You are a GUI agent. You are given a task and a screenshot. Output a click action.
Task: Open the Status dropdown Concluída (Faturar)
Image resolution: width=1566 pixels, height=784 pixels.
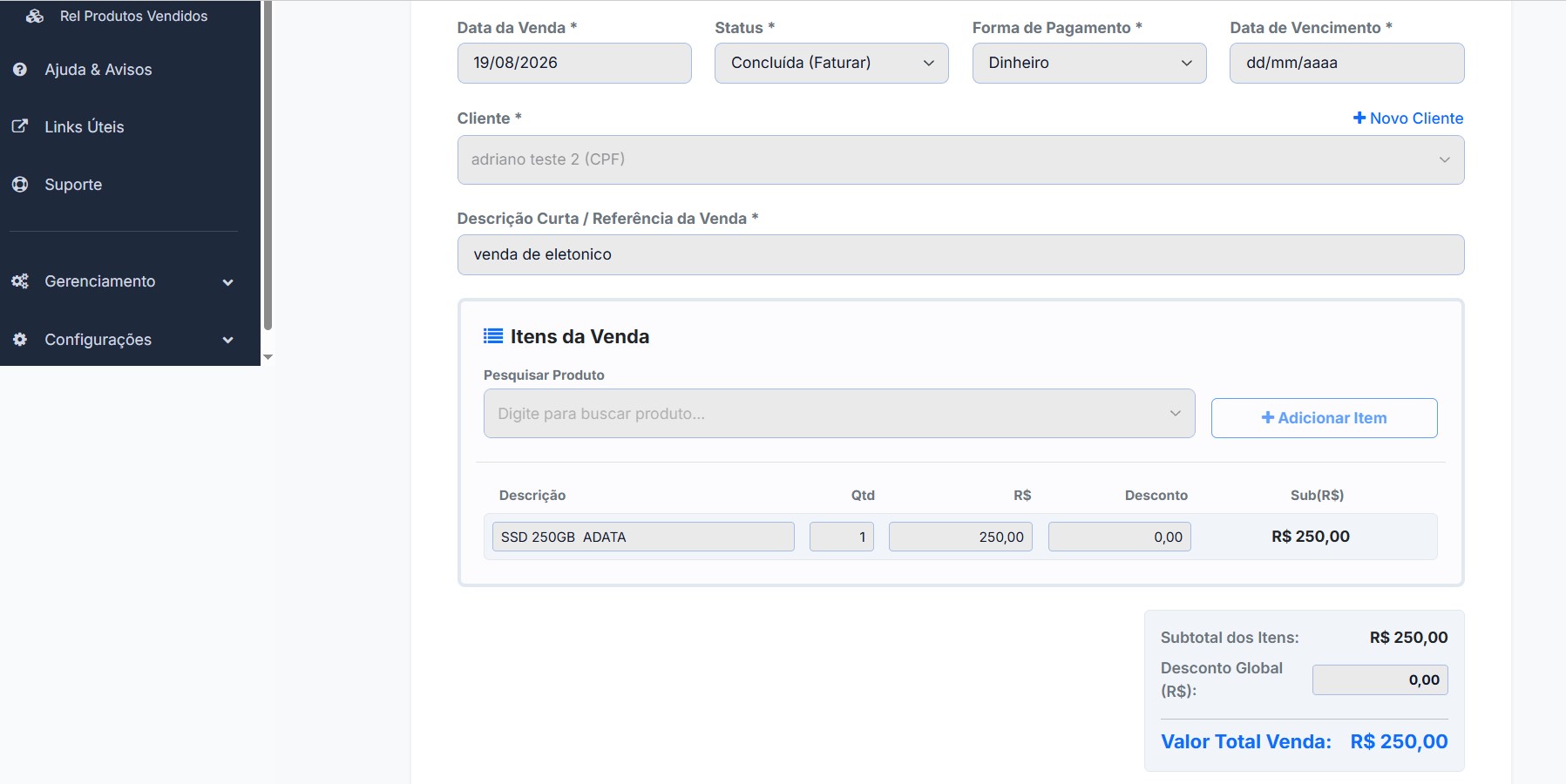coord(831,63)
